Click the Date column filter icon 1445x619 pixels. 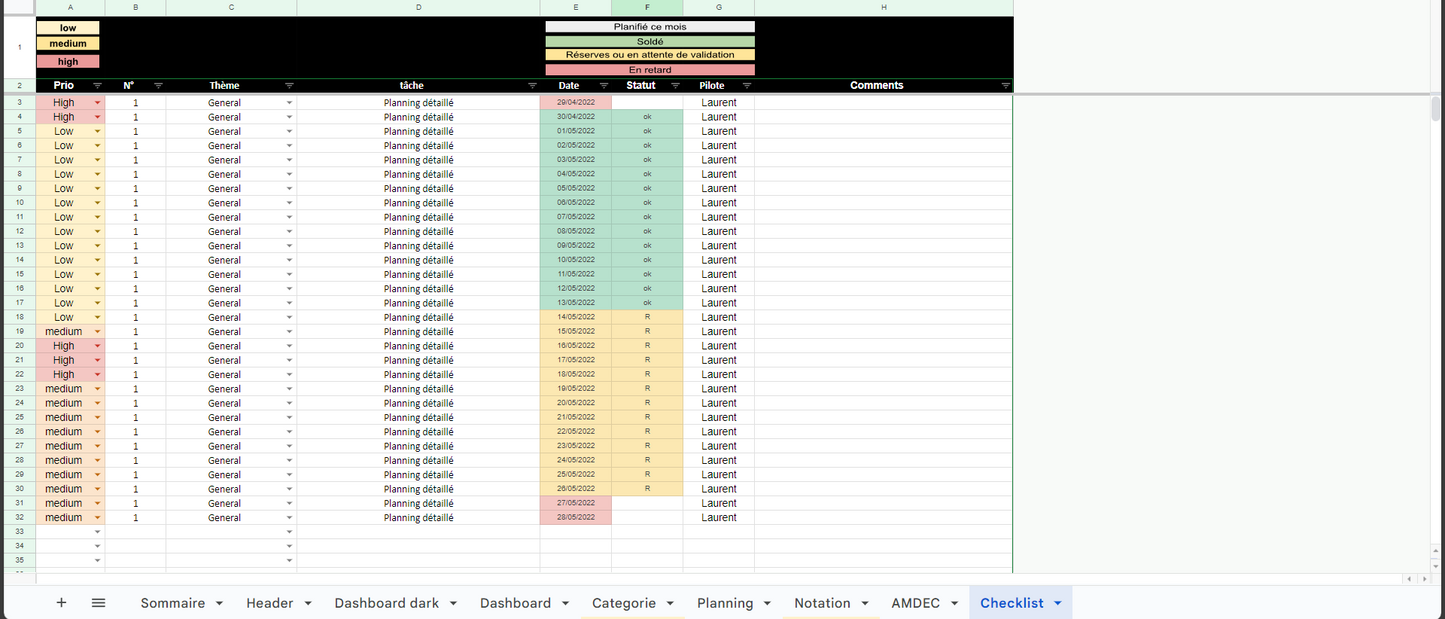coord(604,86)
